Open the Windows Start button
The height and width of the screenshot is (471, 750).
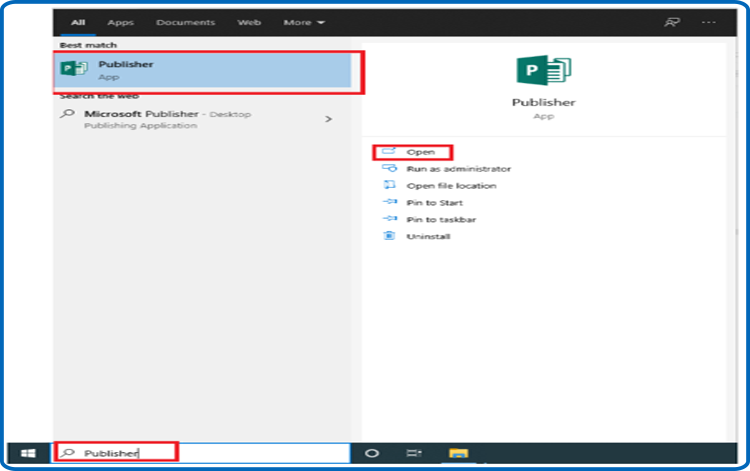pyautogui.click(x=28, y=453)
